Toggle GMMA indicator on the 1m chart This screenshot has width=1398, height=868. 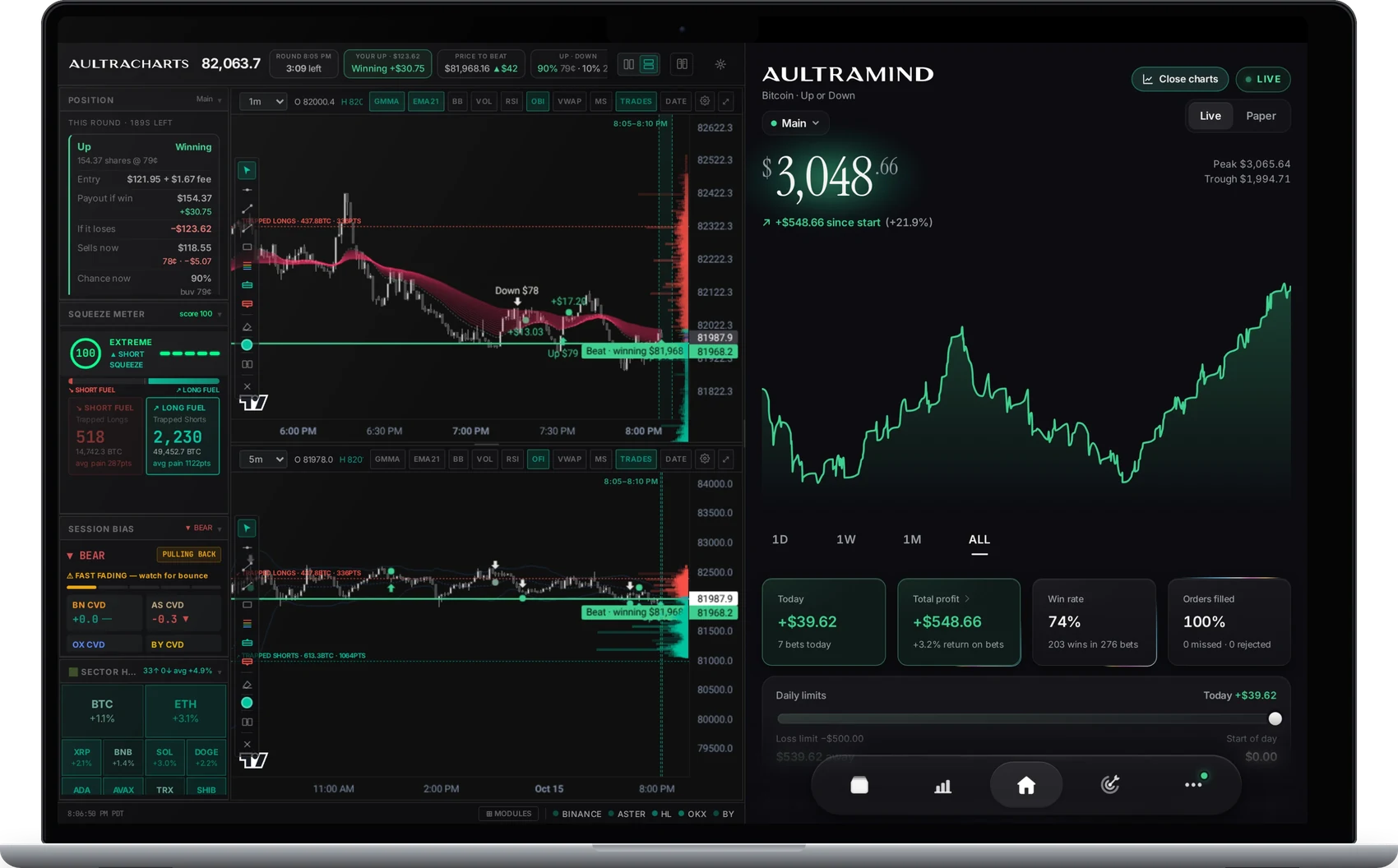coord(387,101)
